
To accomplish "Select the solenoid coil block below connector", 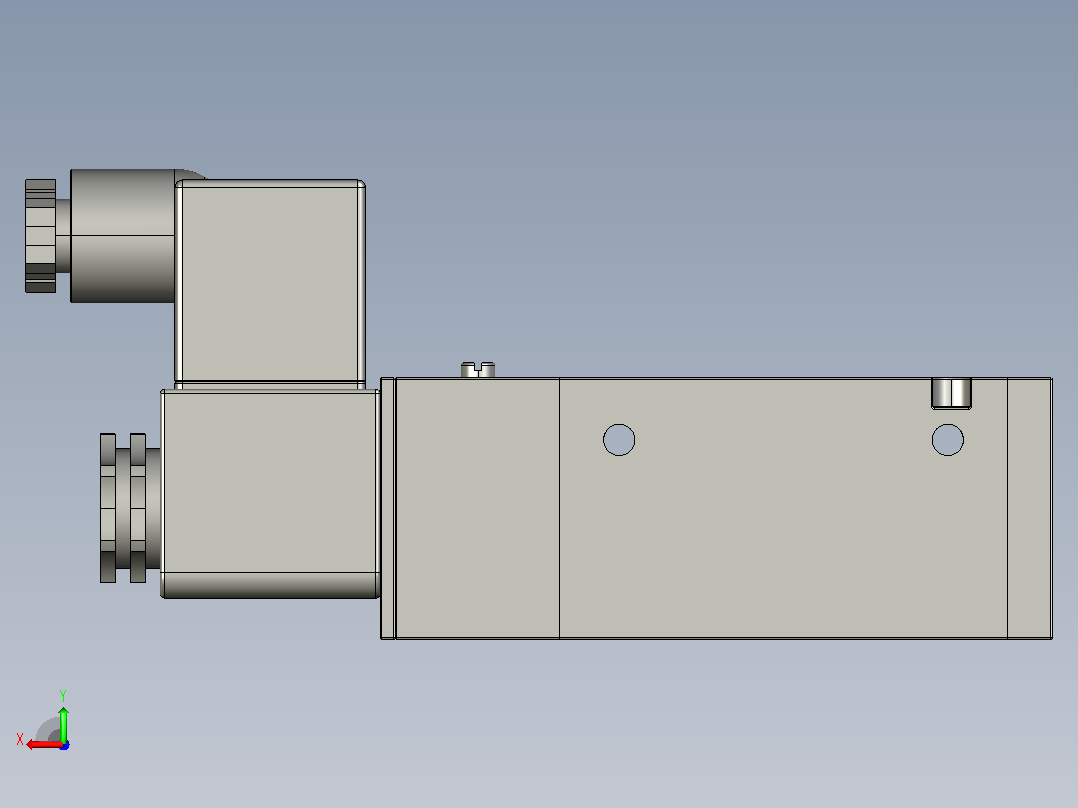I will point(270,494).
